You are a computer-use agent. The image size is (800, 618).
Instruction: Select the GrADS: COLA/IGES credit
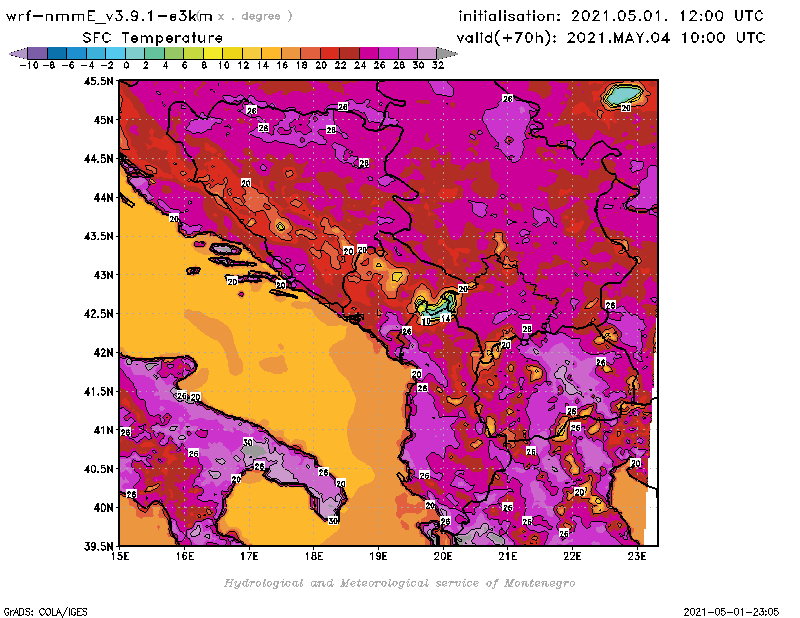pos(45,612)
